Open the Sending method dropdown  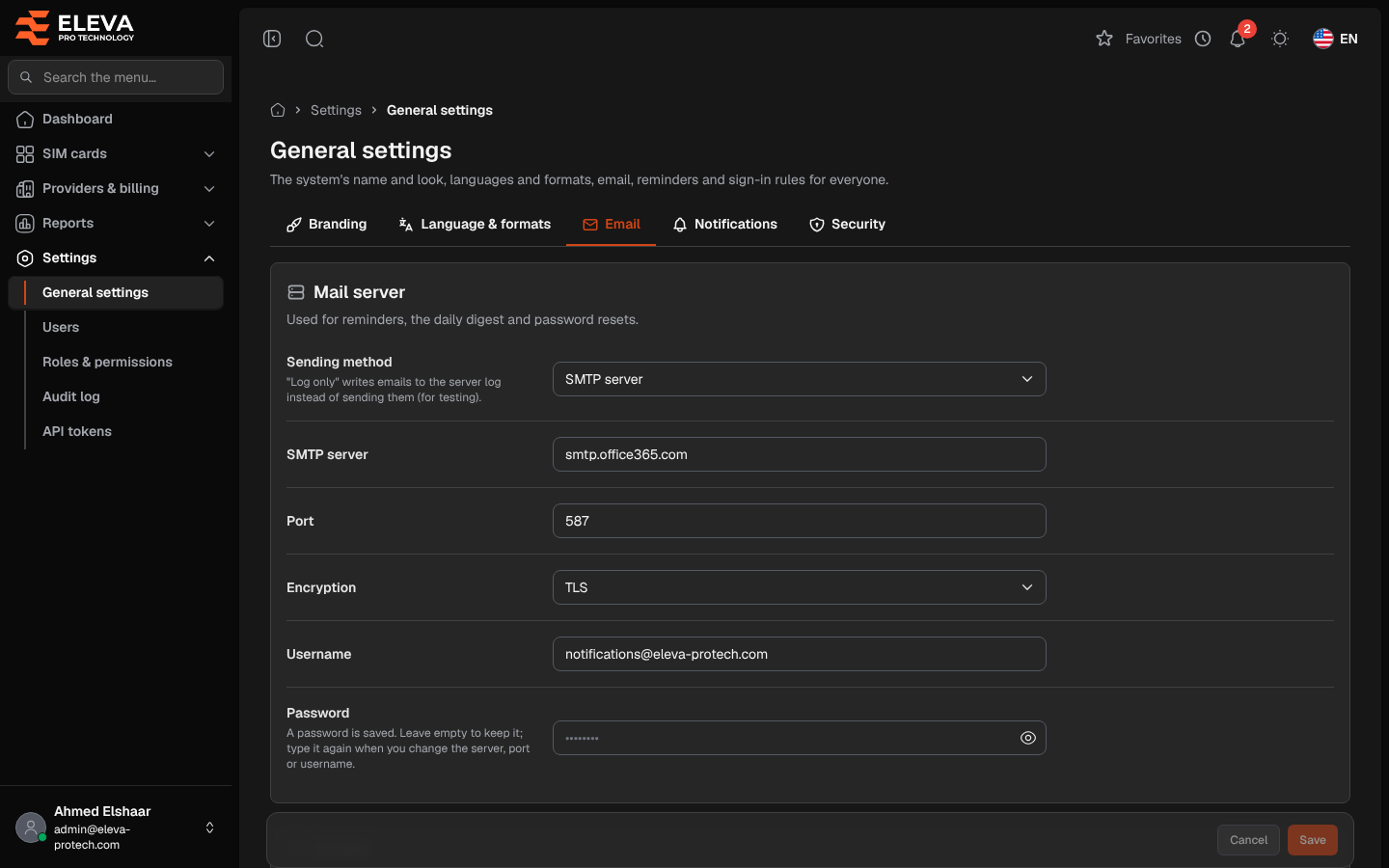point(799,379)
